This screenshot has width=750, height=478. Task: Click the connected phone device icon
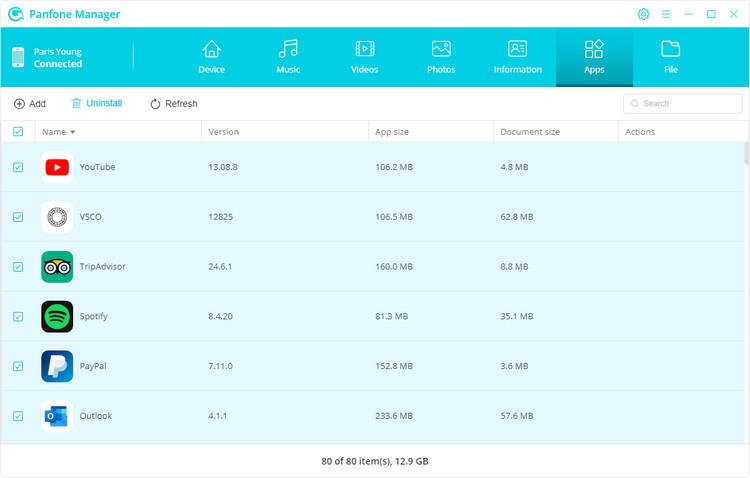(x=18, y=57)
